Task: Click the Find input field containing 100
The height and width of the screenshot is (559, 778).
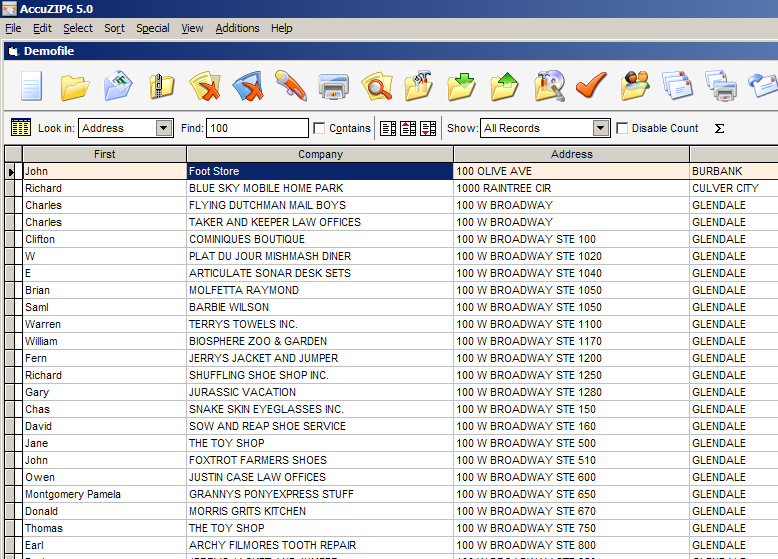Action: click(x=257, y=128)
